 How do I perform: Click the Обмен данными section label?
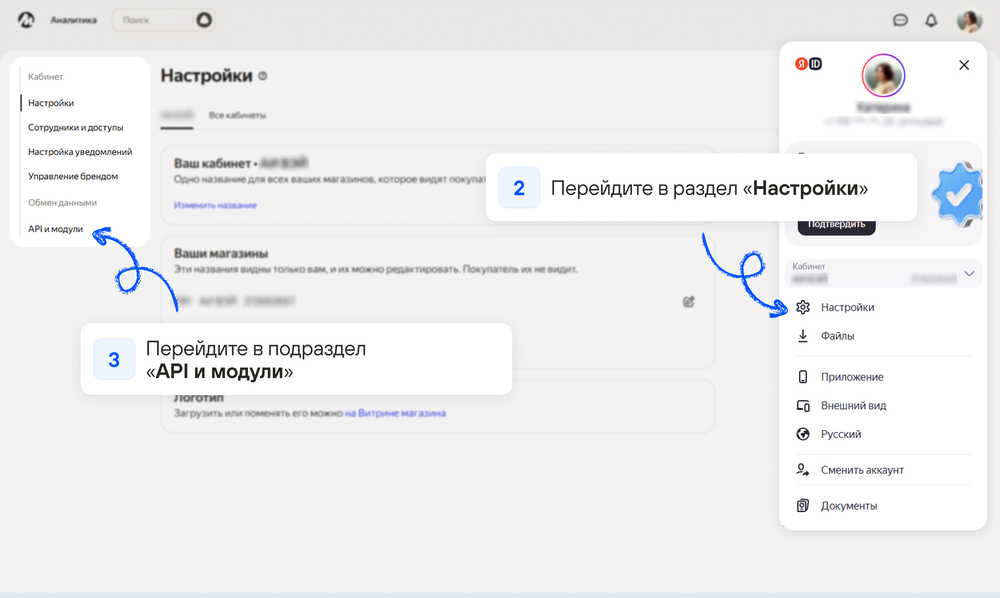pos(62,203)
